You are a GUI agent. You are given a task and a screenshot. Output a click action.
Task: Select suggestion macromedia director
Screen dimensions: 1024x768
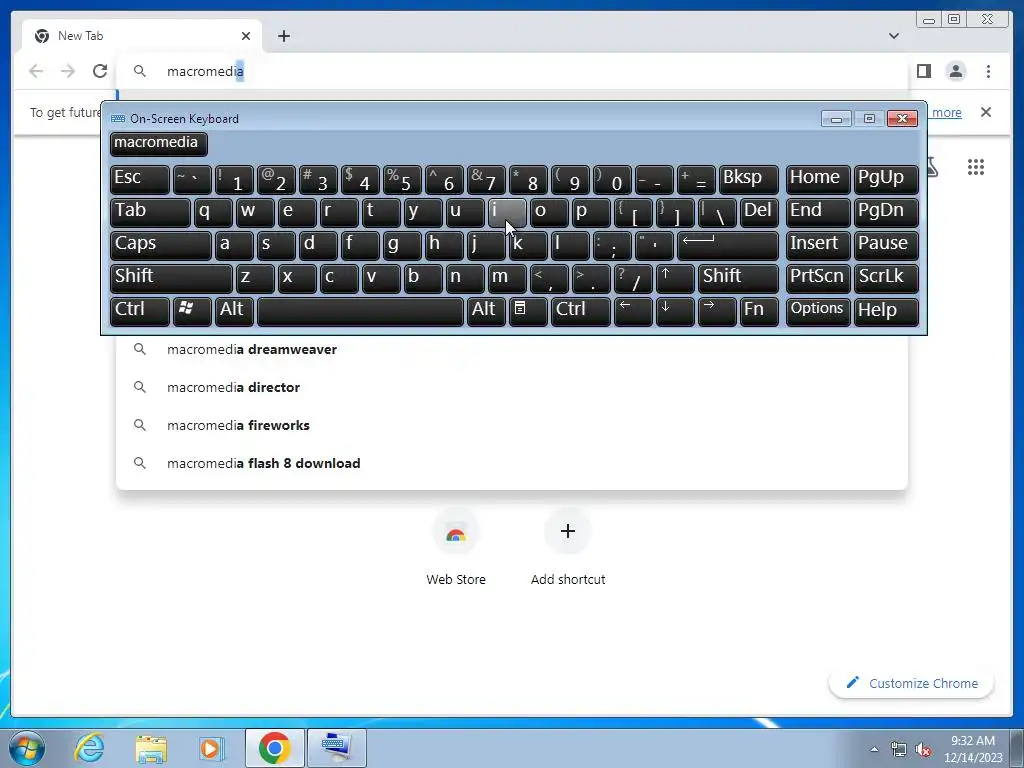point(511,387)
